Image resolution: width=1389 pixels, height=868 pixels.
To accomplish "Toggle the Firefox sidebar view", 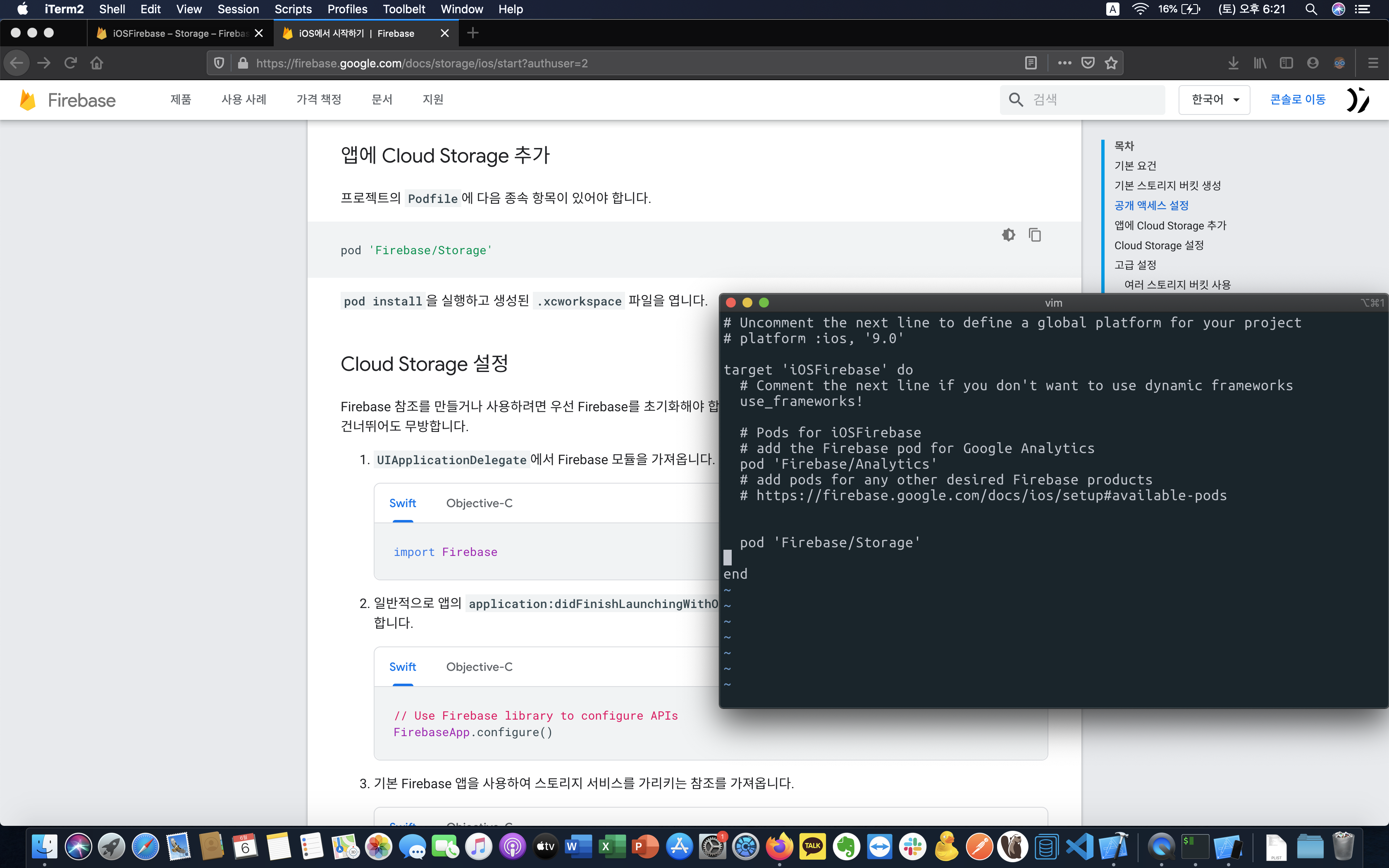I will 1286,63.
